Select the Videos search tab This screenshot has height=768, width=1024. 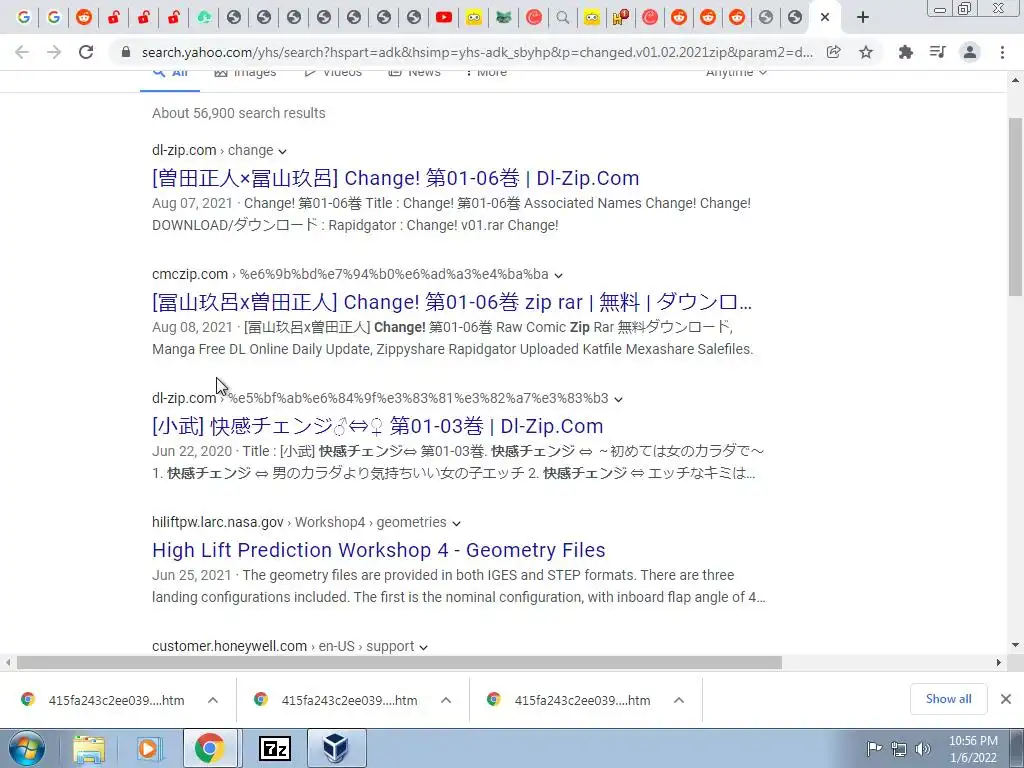[332, 72]
